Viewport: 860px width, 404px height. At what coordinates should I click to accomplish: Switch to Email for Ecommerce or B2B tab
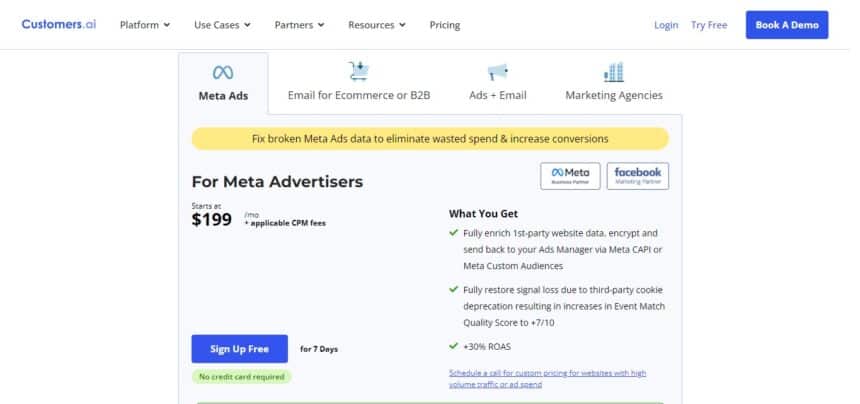(359, 83)
